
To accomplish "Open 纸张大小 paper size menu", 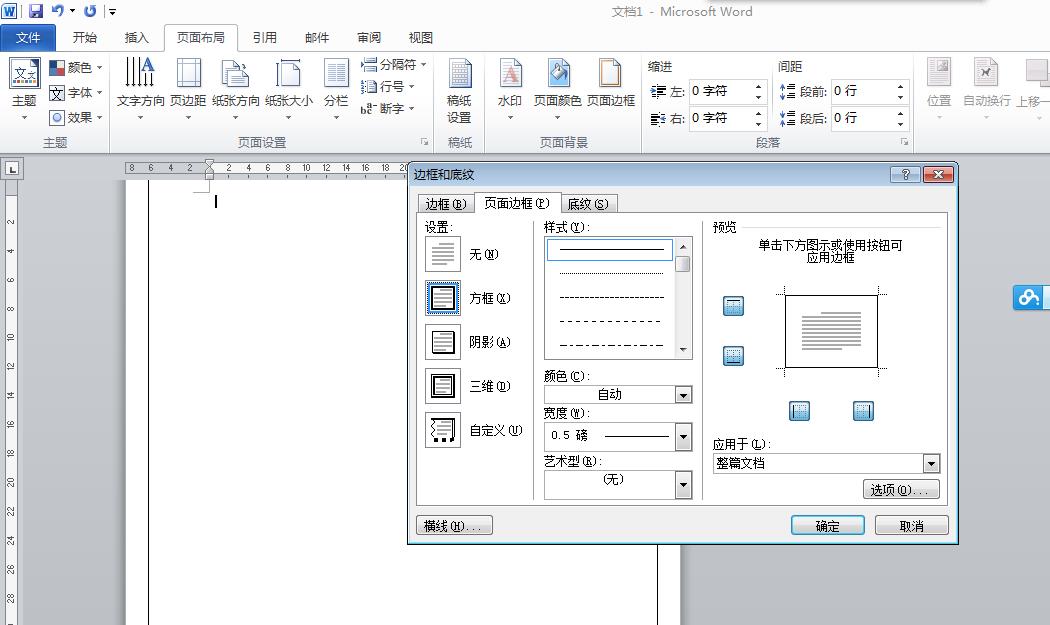I will tap(289, 89).
